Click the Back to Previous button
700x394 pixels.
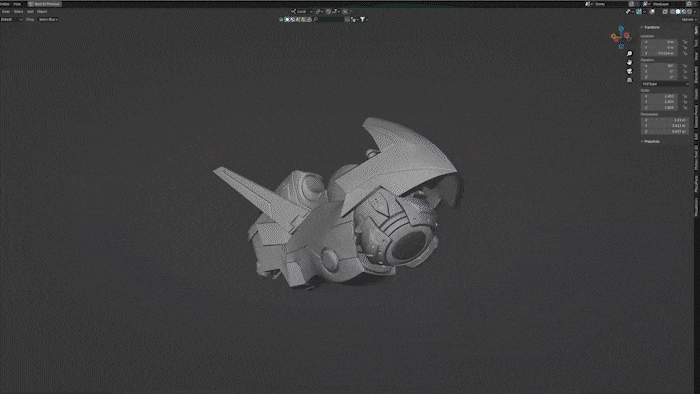[x=45, y=4]
